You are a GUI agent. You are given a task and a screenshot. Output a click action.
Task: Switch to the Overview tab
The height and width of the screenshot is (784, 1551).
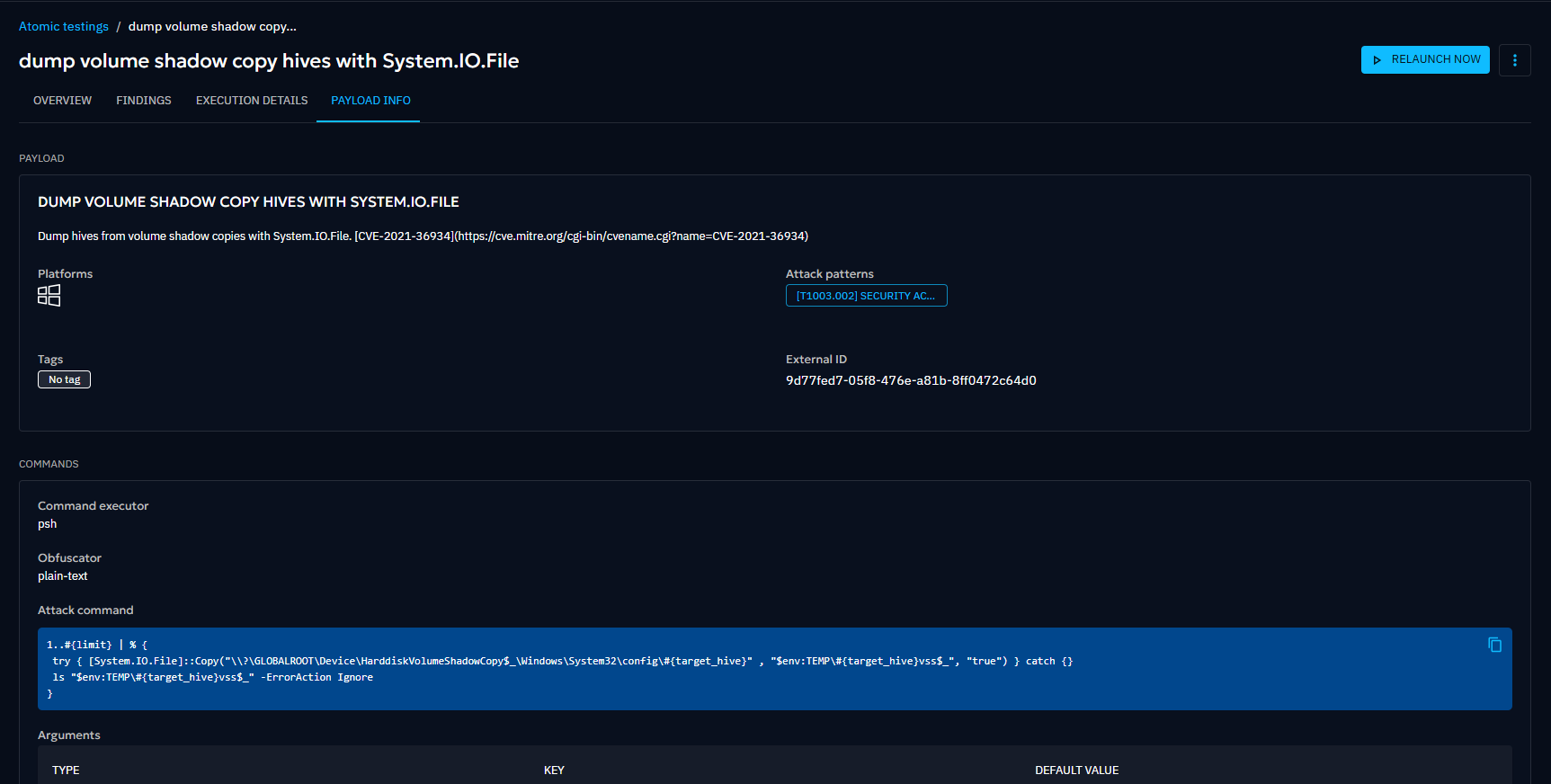click(x=62, y=101)
